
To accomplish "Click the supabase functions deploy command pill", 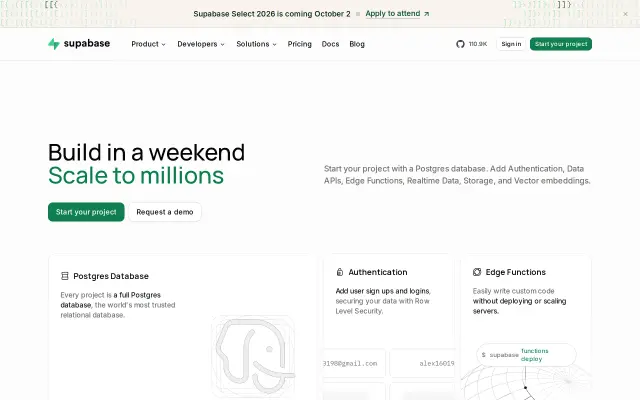I will 526,355.
